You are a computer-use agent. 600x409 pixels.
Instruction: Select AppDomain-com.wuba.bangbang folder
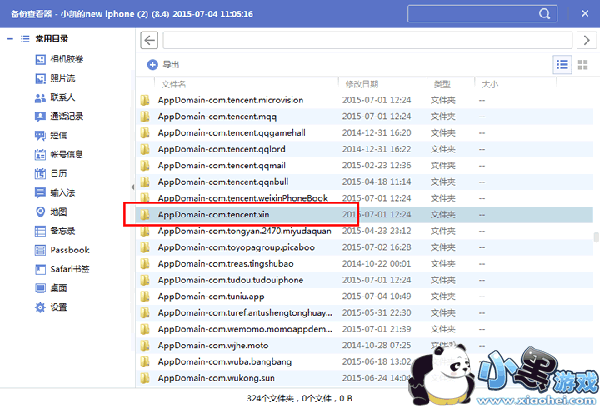(x=364, y=362)
